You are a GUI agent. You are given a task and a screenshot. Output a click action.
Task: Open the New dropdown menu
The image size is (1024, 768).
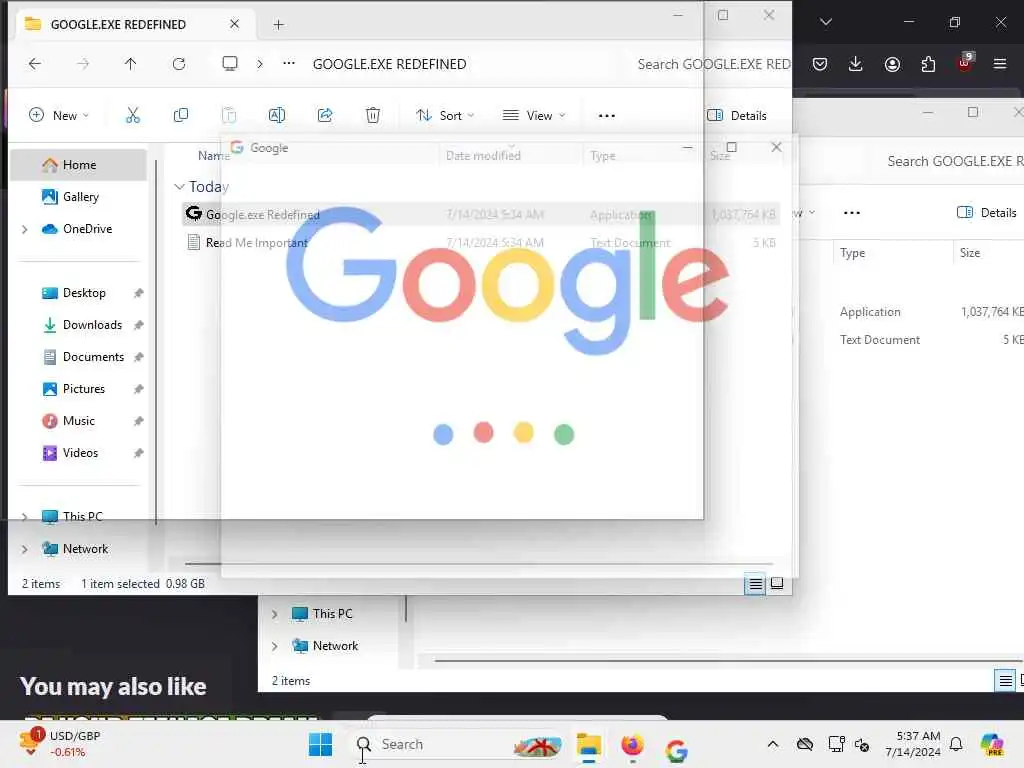pos(59,116)
